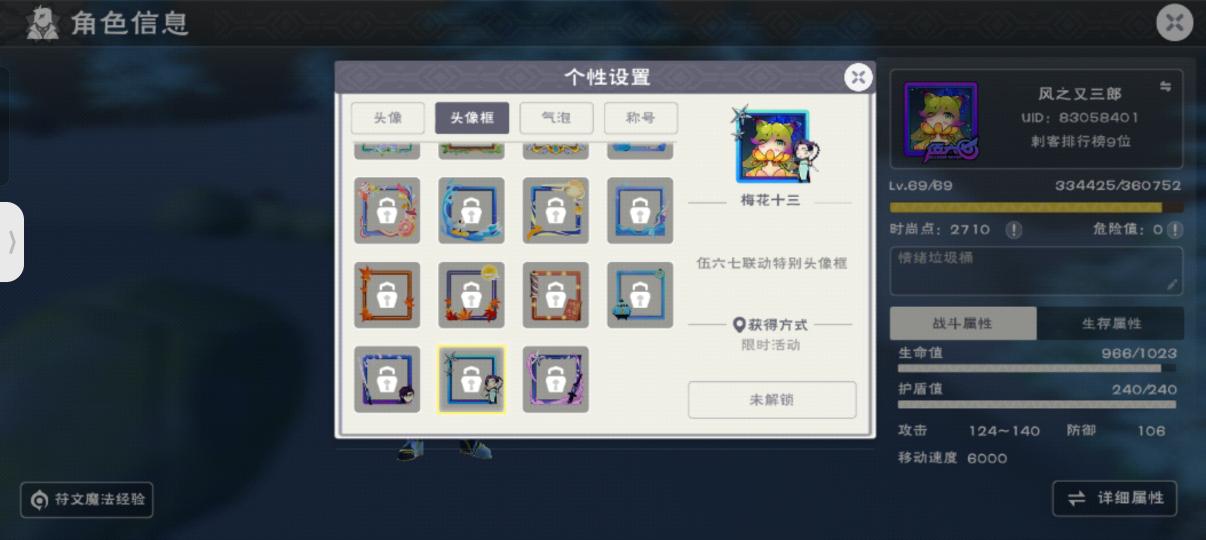
Task: Open the 气泡 tab
Action: click(556, 118)
